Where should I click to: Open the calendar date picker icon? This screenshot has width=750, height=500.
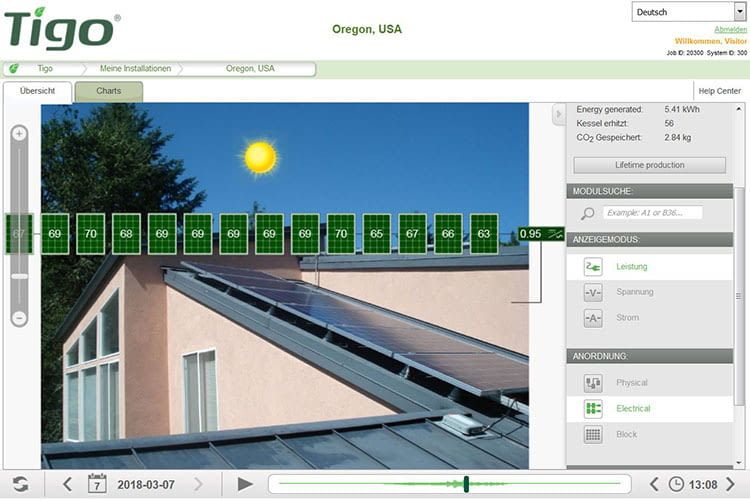(97, 484)
